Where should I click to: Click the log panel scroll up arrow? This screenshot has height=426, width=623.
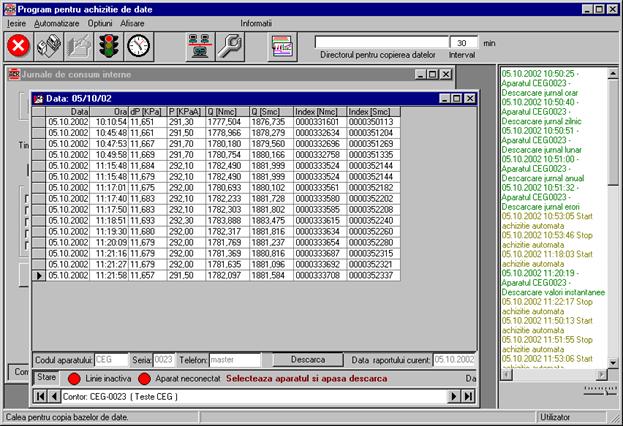click(613, 74)
